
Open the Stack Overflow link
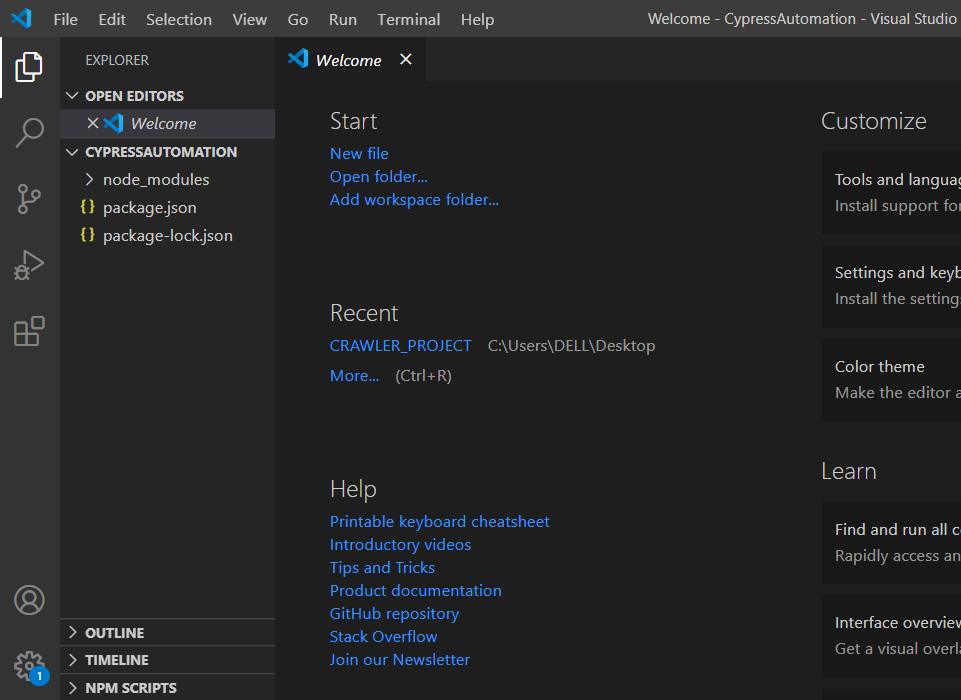coord(384,637)
